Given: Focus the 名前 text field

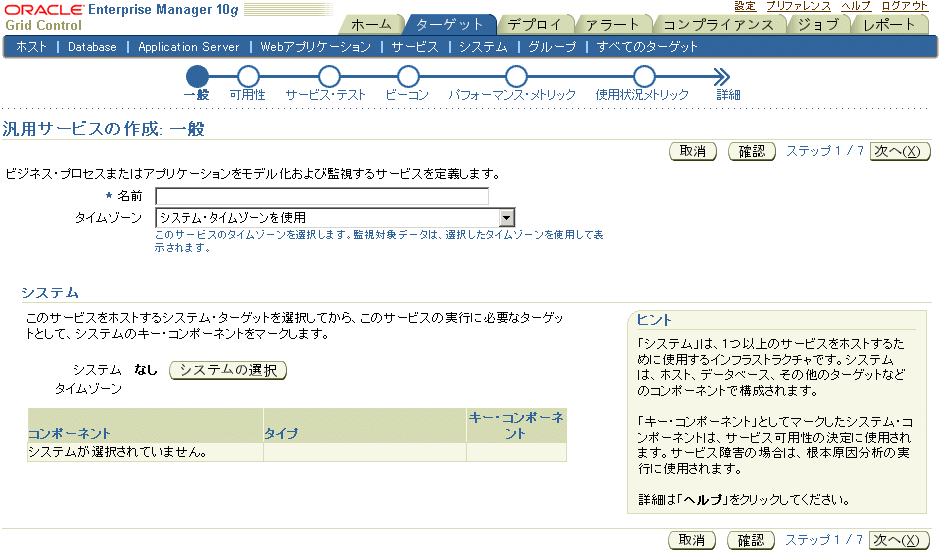Looking at the screenshot, I should click(x=322, y=196).
